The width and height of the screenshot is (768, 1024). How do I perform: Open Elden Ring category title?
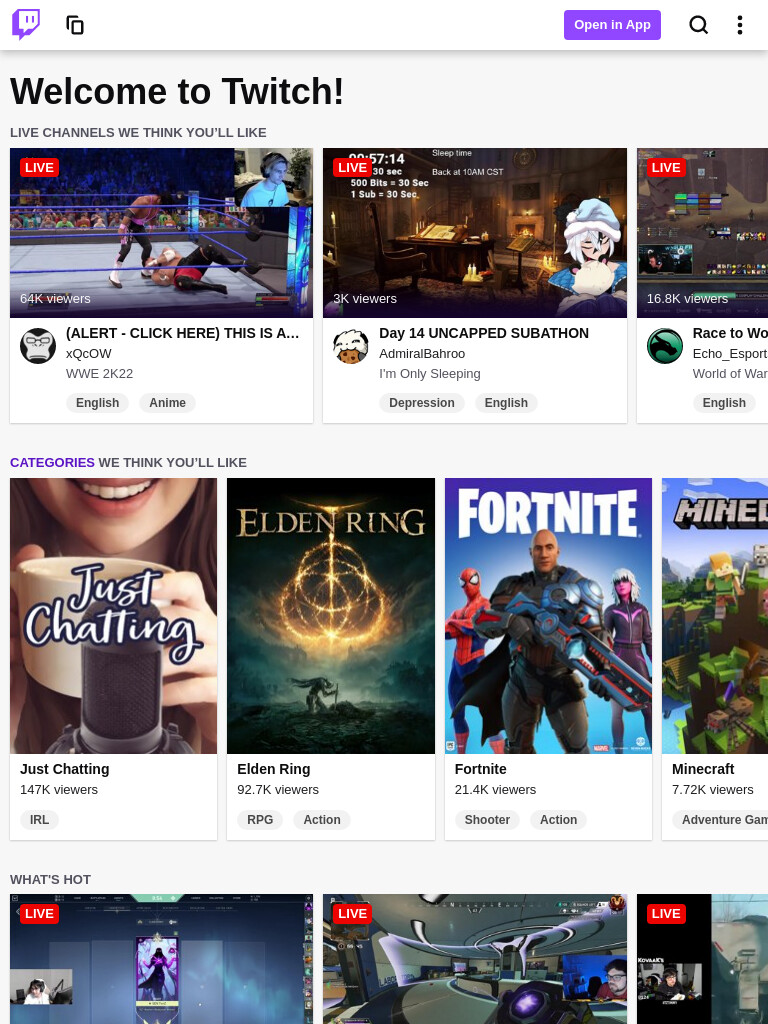coord(274,769)
